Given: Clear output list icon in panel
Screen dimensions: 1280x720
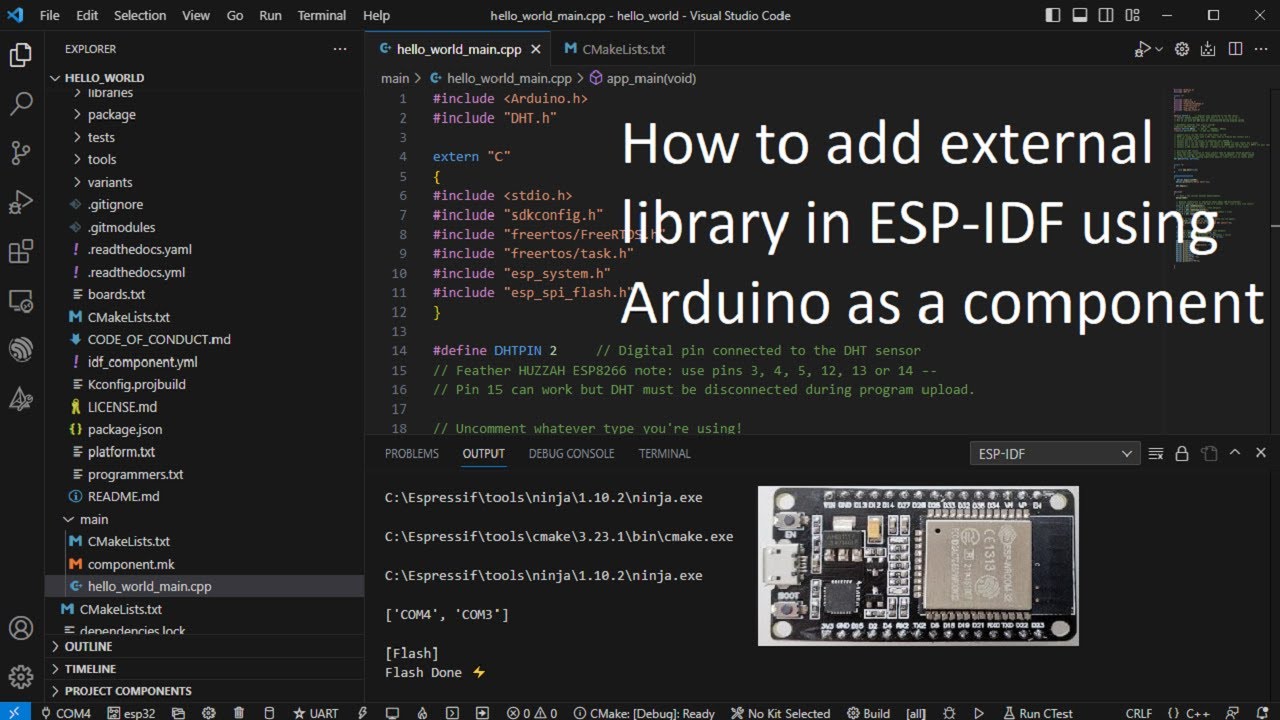Looking at the screenshot, I should 1156,453.
